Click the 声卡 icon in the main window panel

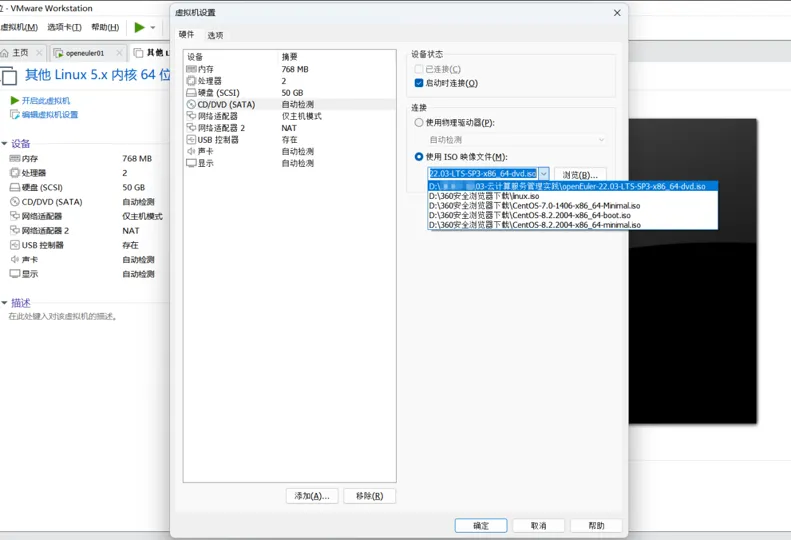coord(15,259)
